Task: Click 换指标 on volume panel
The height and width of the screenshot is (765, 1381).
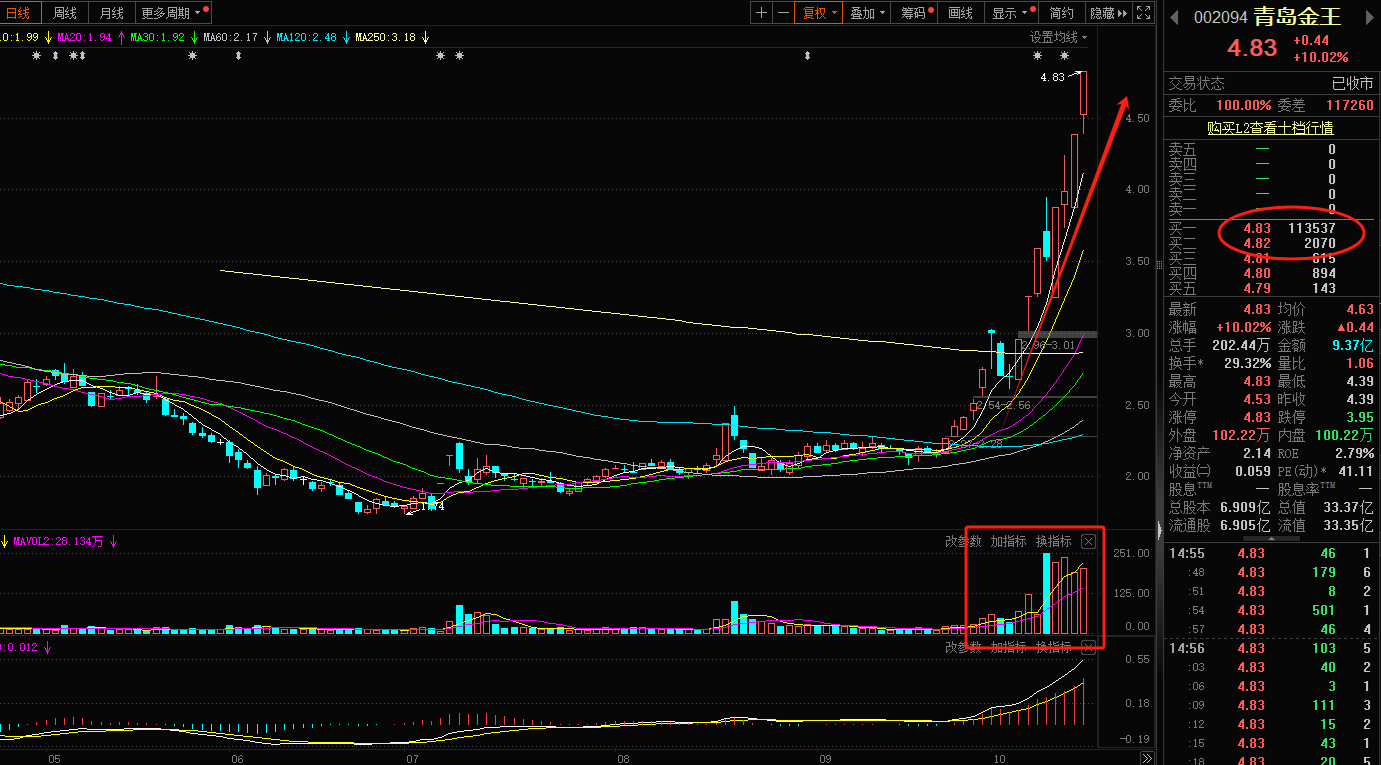Action: click(1053, 542)
